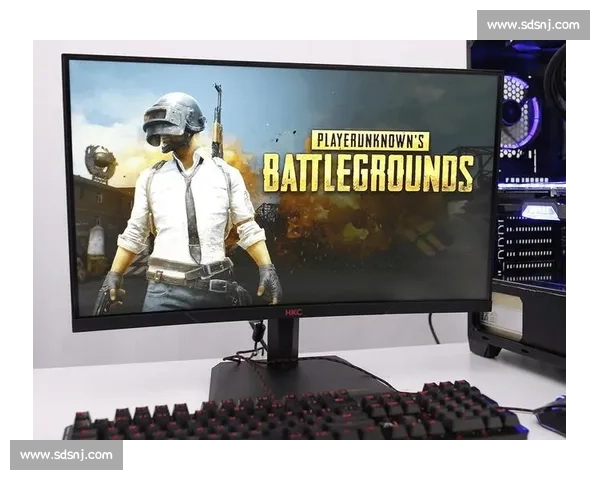Click the soldier's welding helmet

(172, 118)
